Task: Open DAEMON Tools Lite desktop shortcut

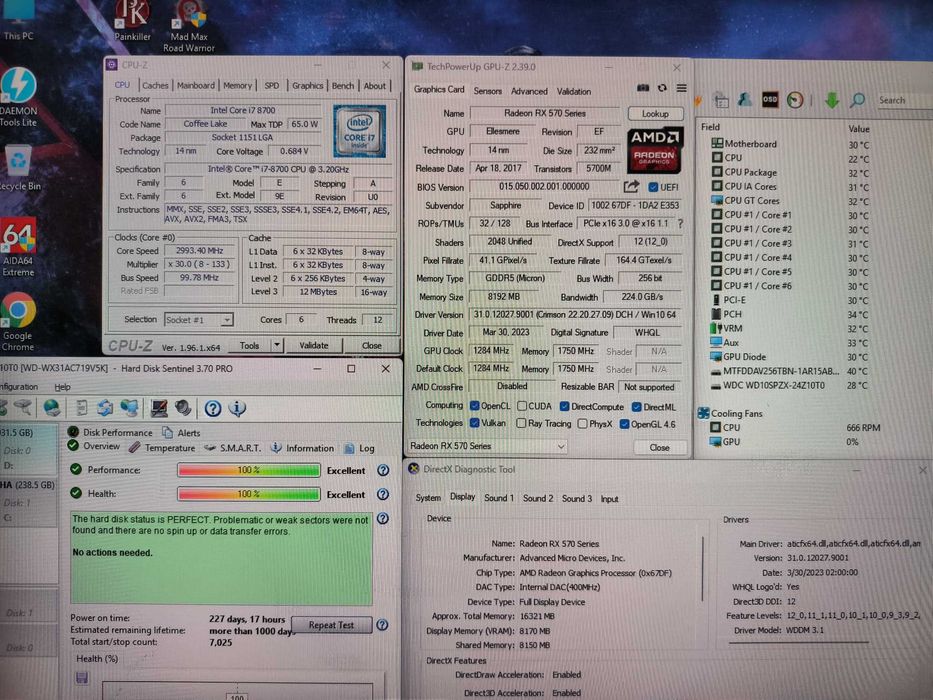Action: (x=18, y=96)
